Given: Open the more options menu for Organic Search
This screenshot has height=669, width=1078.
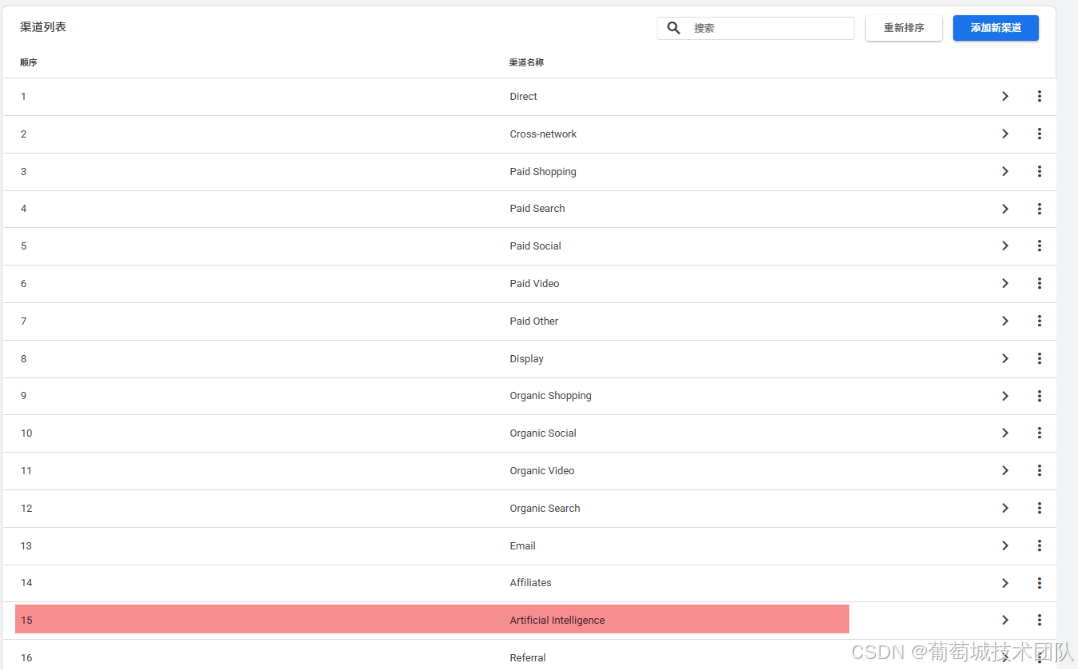Looking at the screenshot, I should click(x=1039, y=507).
